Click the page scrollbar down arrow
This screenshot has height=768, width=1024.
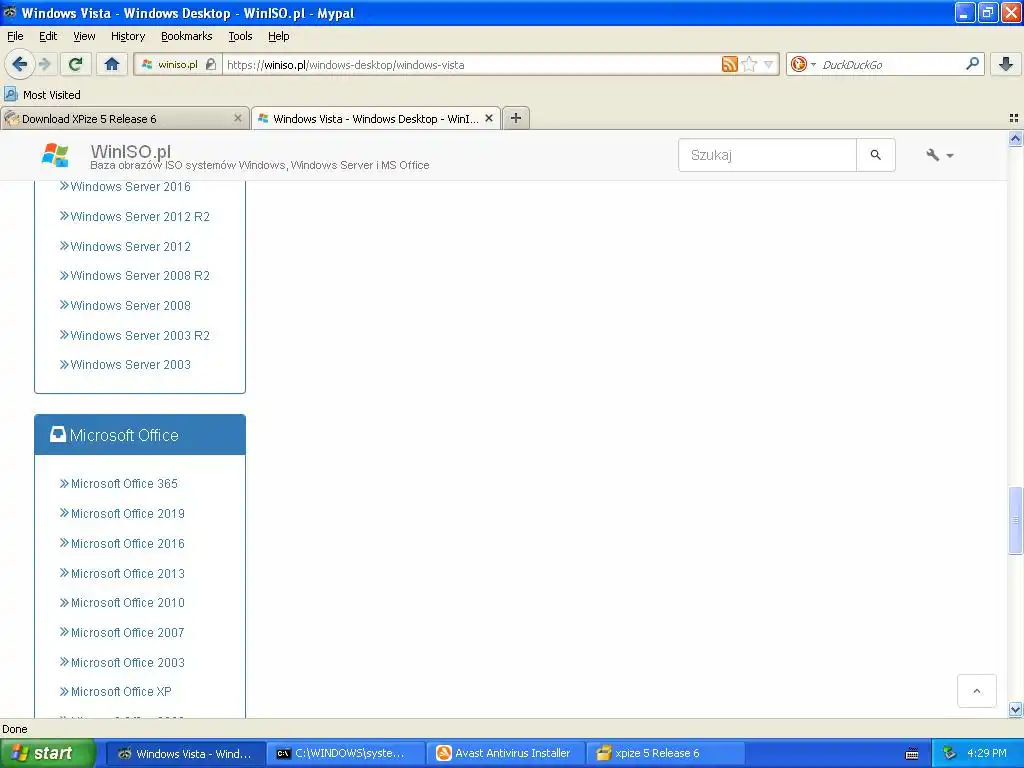click(x=1016, y=709)
